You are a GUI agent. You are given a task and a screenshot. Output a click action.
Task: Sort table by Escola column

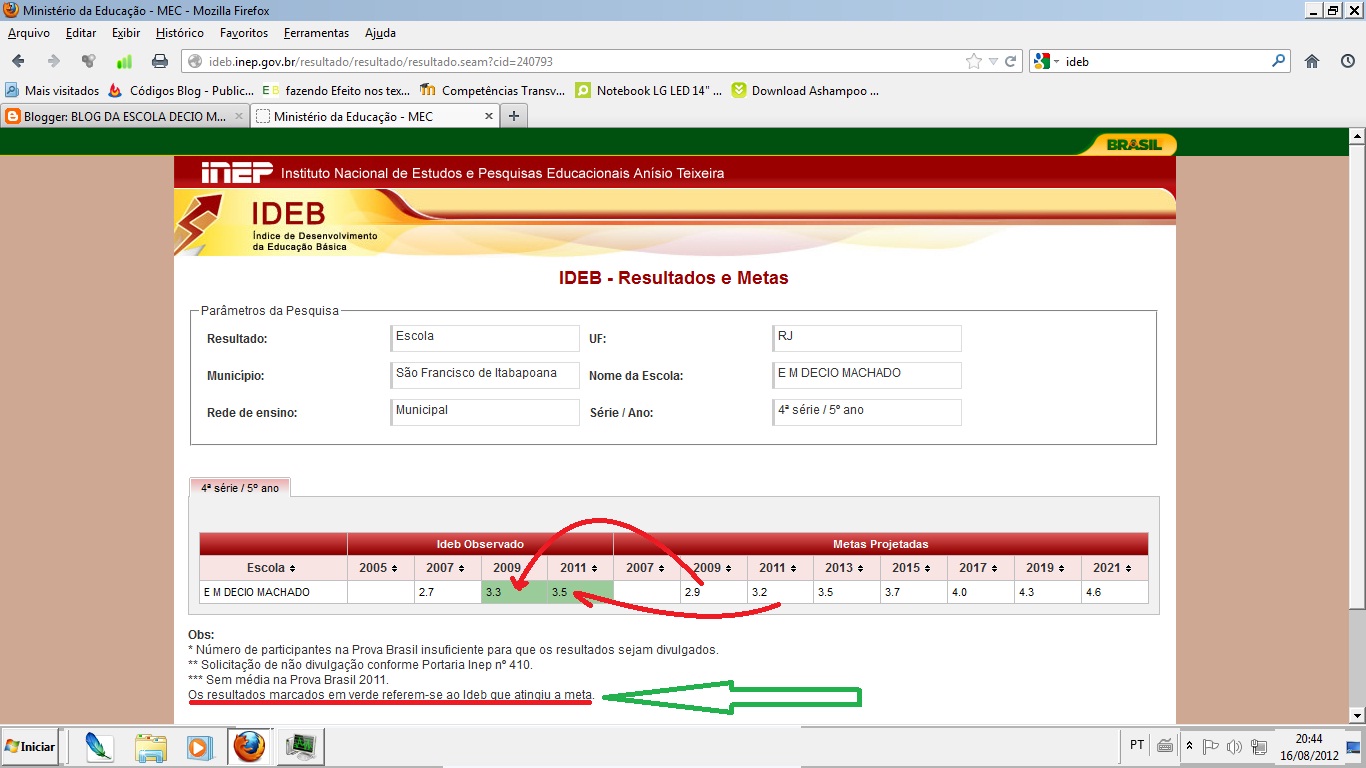point(273,568)
